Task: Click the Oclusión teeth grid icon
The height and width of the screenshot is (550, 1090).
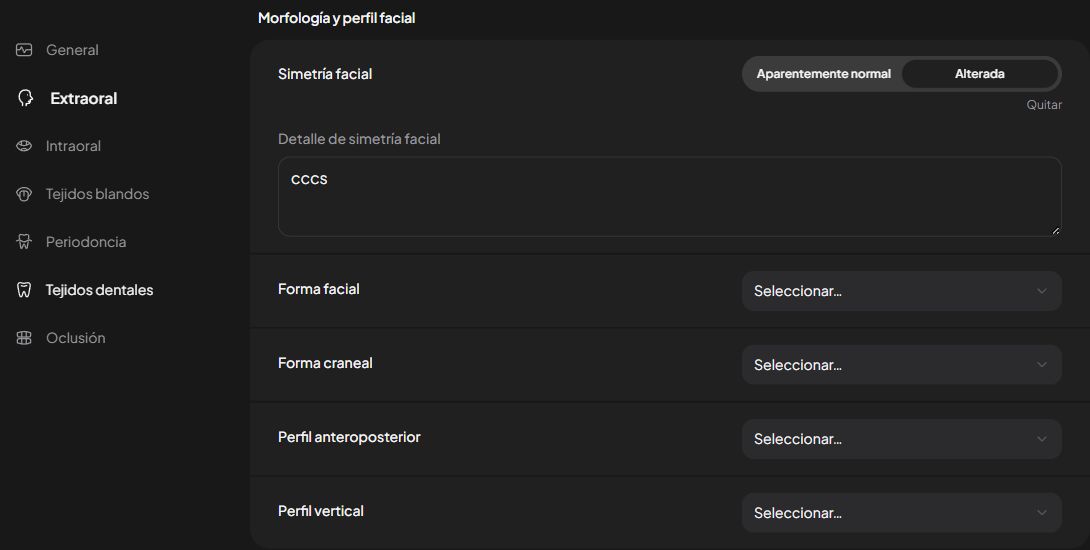Action: tap(24, 338)
